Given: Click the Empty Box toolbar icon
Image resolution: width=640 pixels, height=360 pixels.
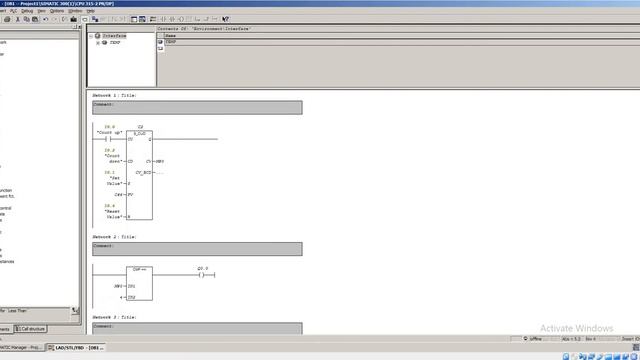Looking at the screenshot, I should tap(189, 19).
